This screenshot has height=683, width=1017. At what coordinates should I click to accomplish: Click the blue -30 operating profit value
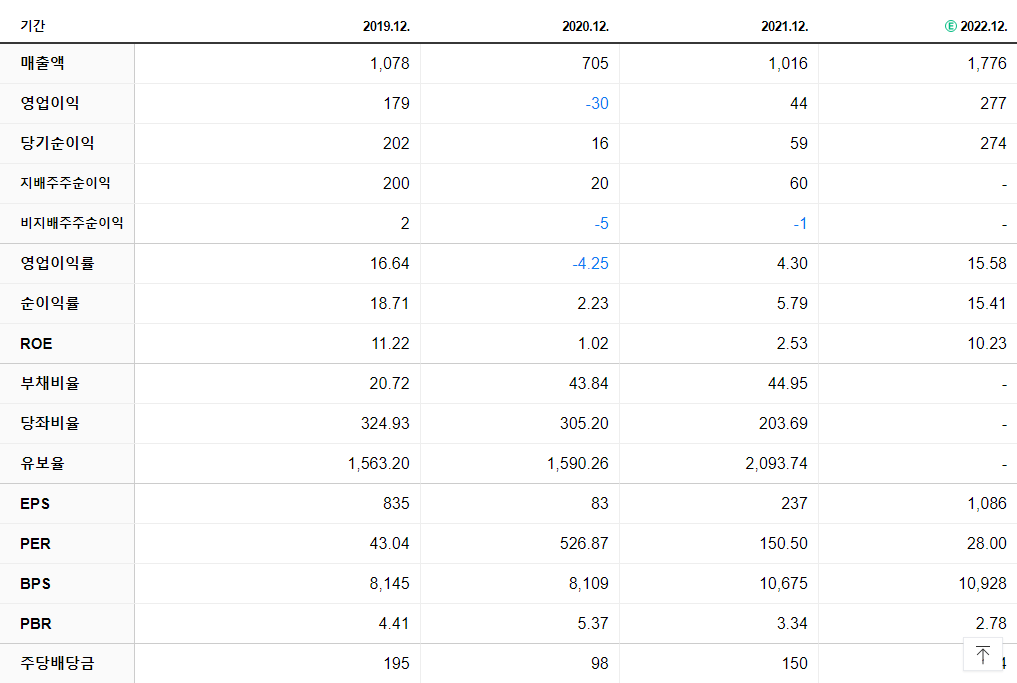click(x=597, y=104)
